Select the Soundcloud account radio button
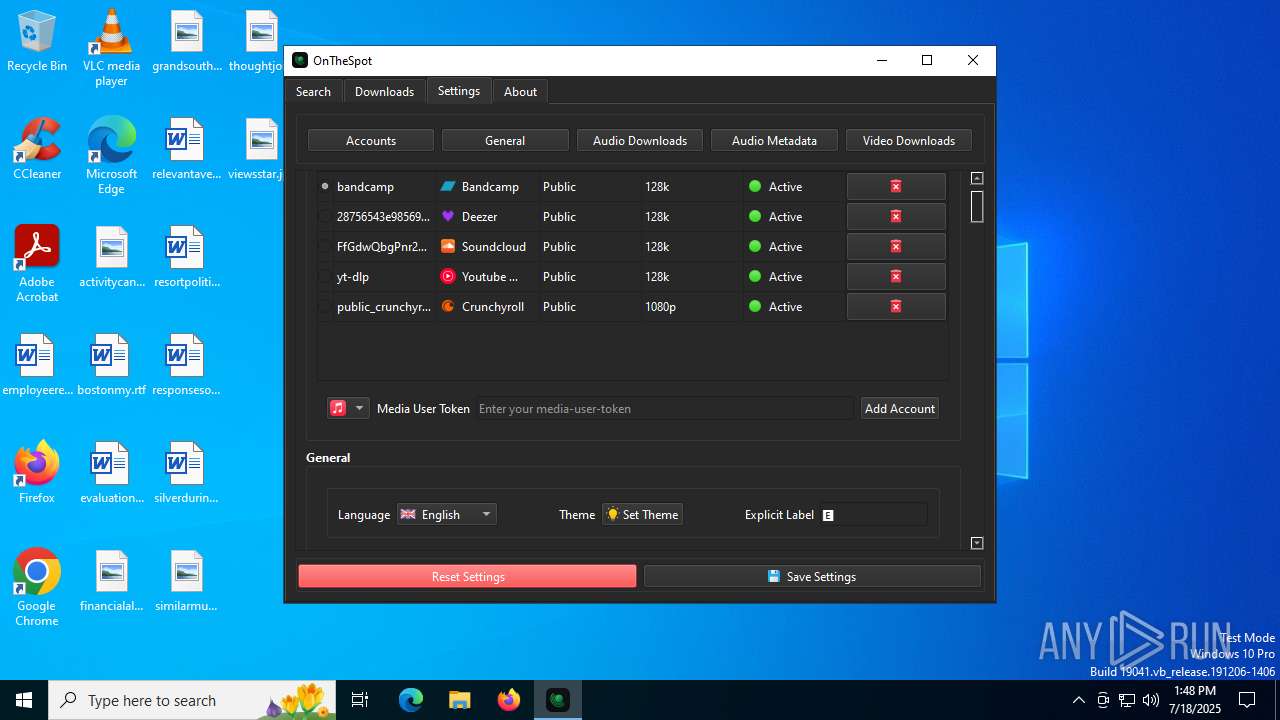1280x720 pixels. coord(325,246)
